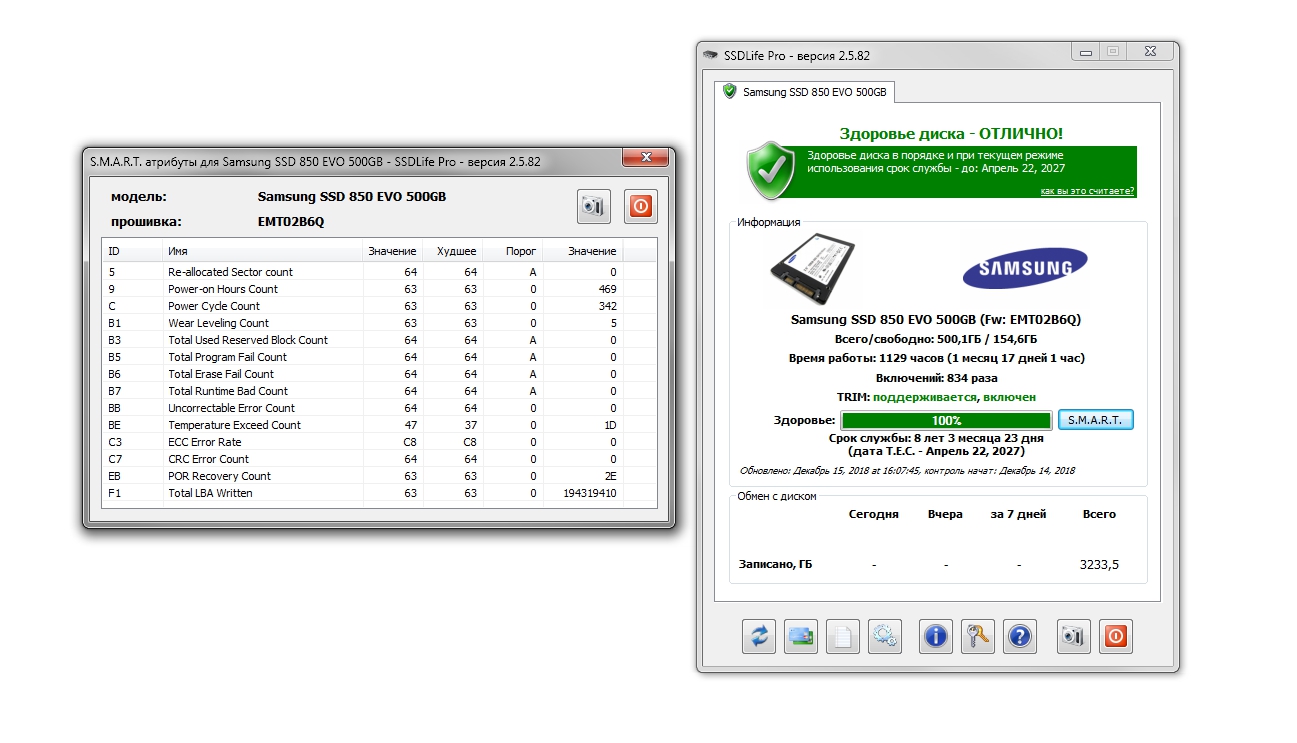Open settings with the gears icon
Screen dimensions: 1297x743
point(885,636)
